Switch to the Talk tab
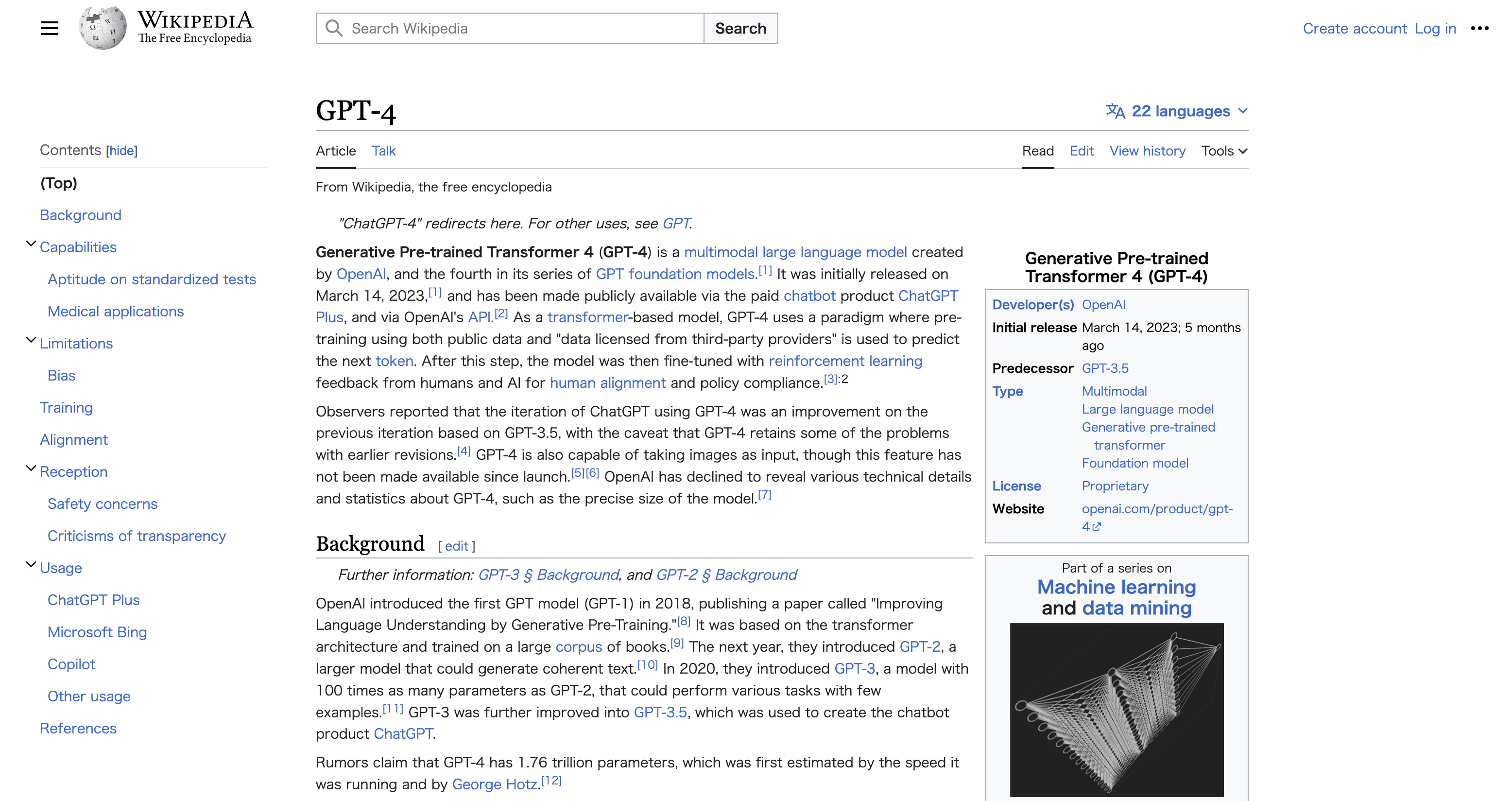This screenshot has height=801, width=1512. click(384, 151)
